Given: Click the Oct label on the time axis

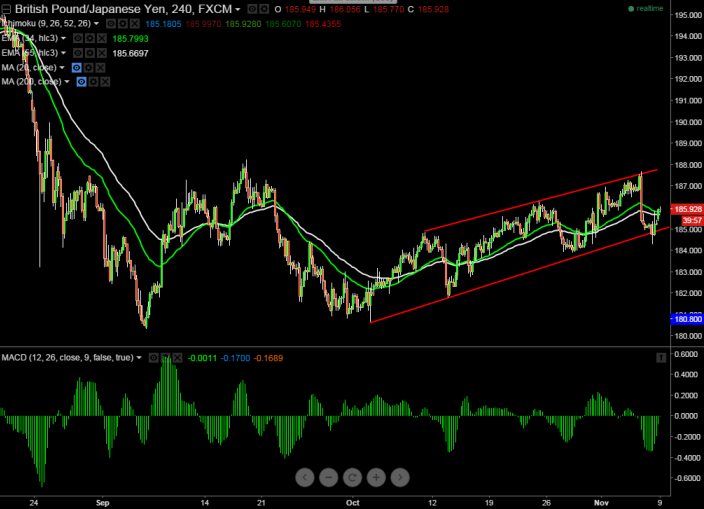Looking at the screenshot, I should (x=353, y=503).
